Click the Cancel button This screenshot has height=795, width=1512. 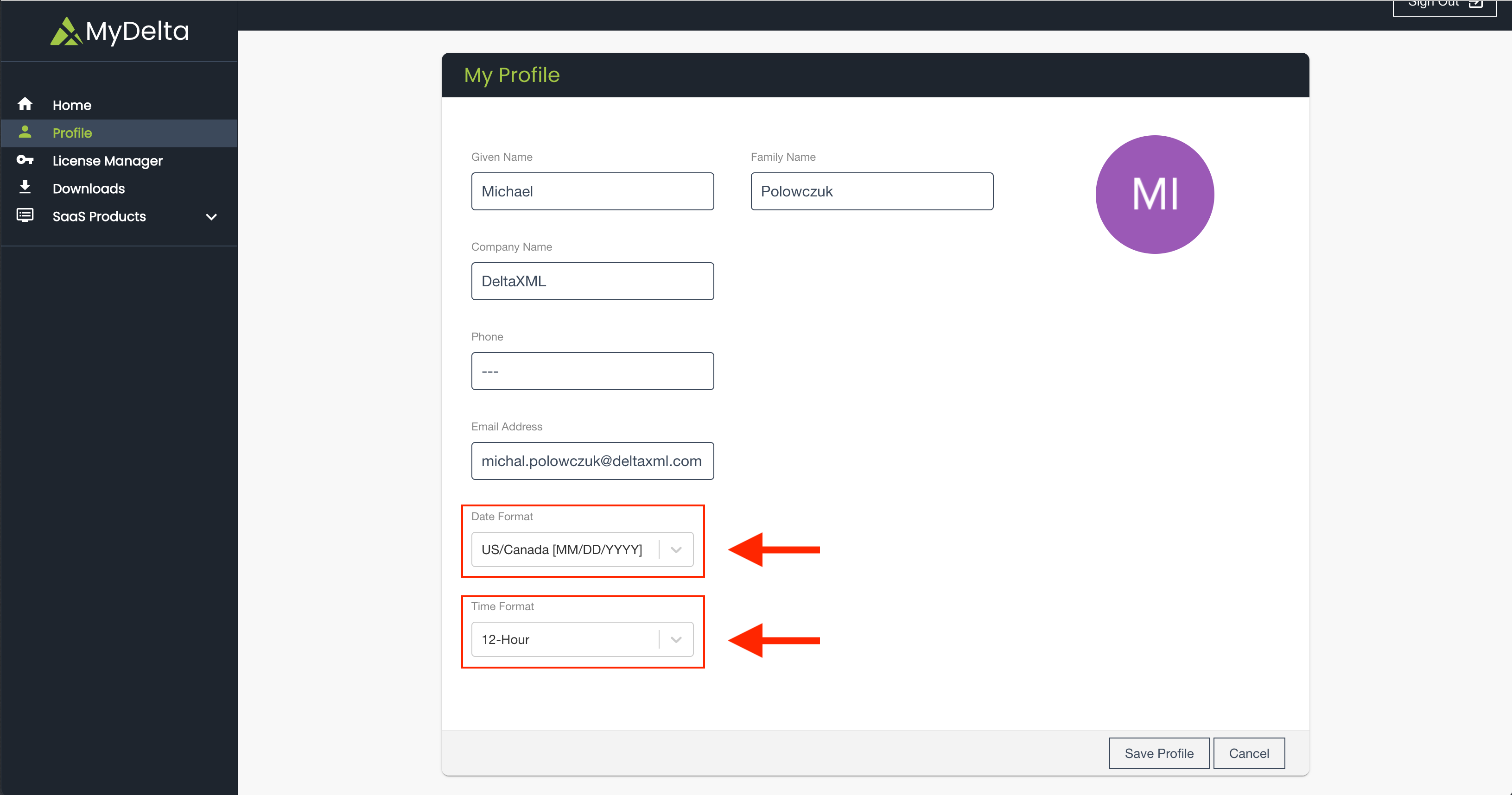click(x=1248, y=753)
